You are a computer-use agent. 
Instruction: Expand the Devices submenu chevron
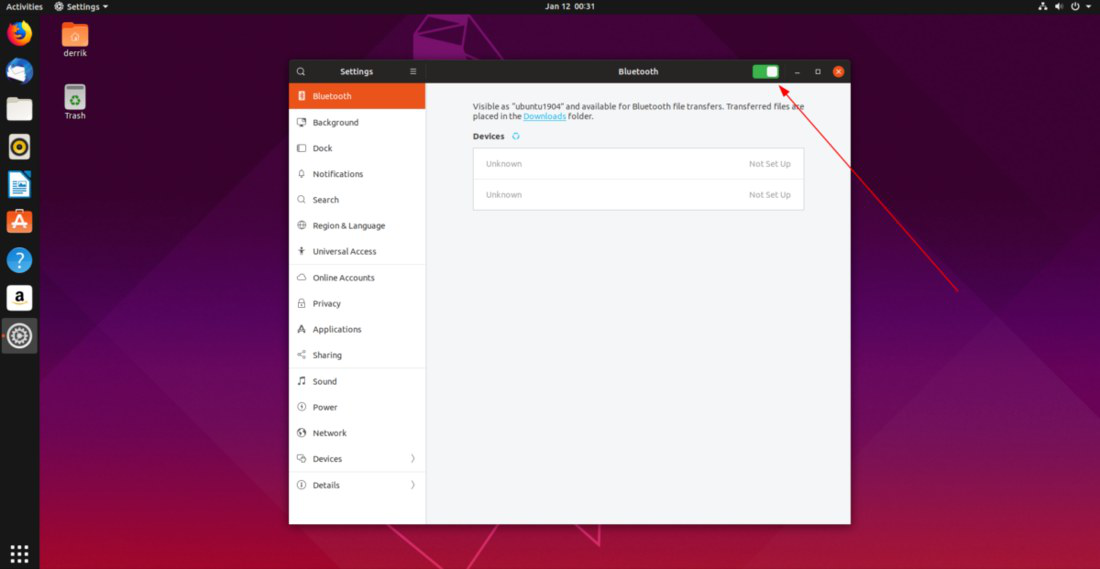coord(412,459)
